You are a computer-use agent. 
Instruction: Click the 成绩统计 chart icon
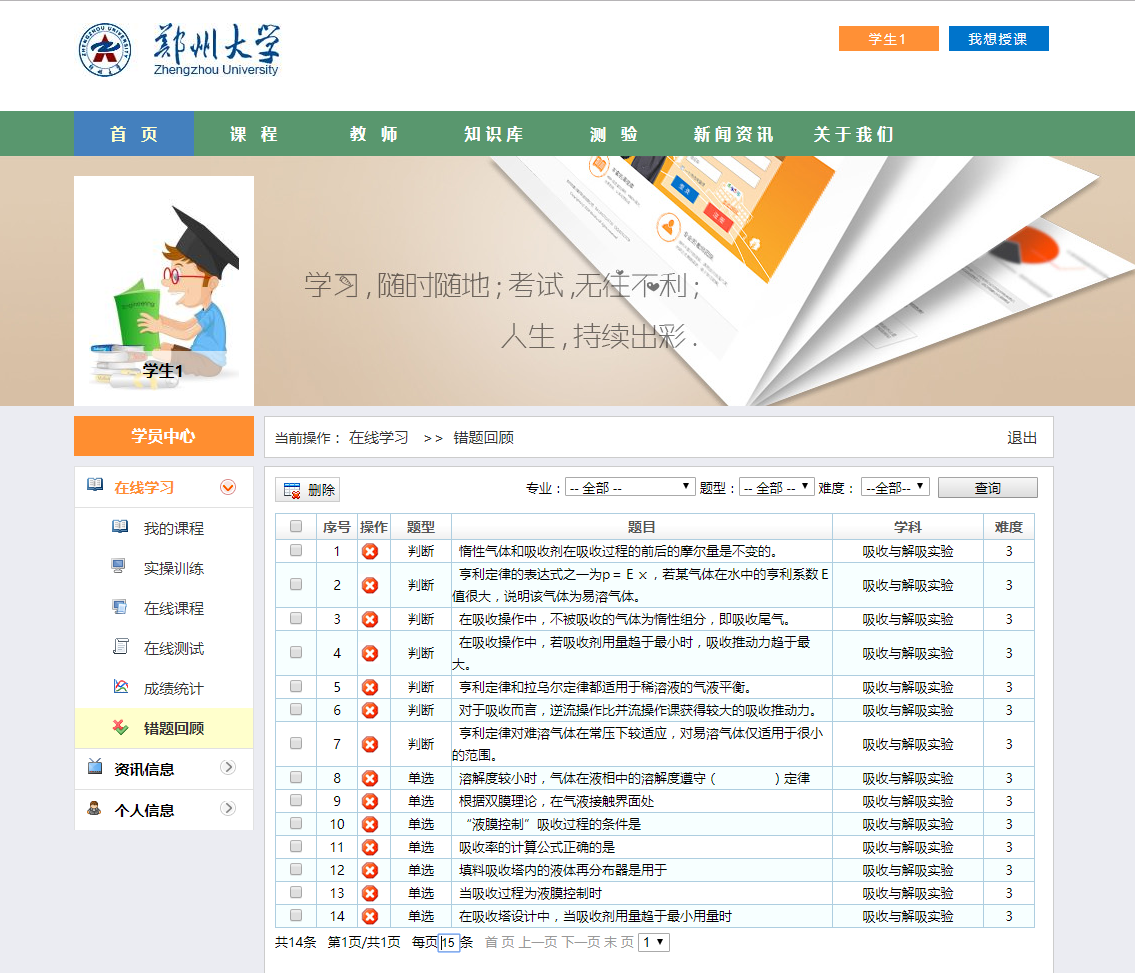coord(120,687)
